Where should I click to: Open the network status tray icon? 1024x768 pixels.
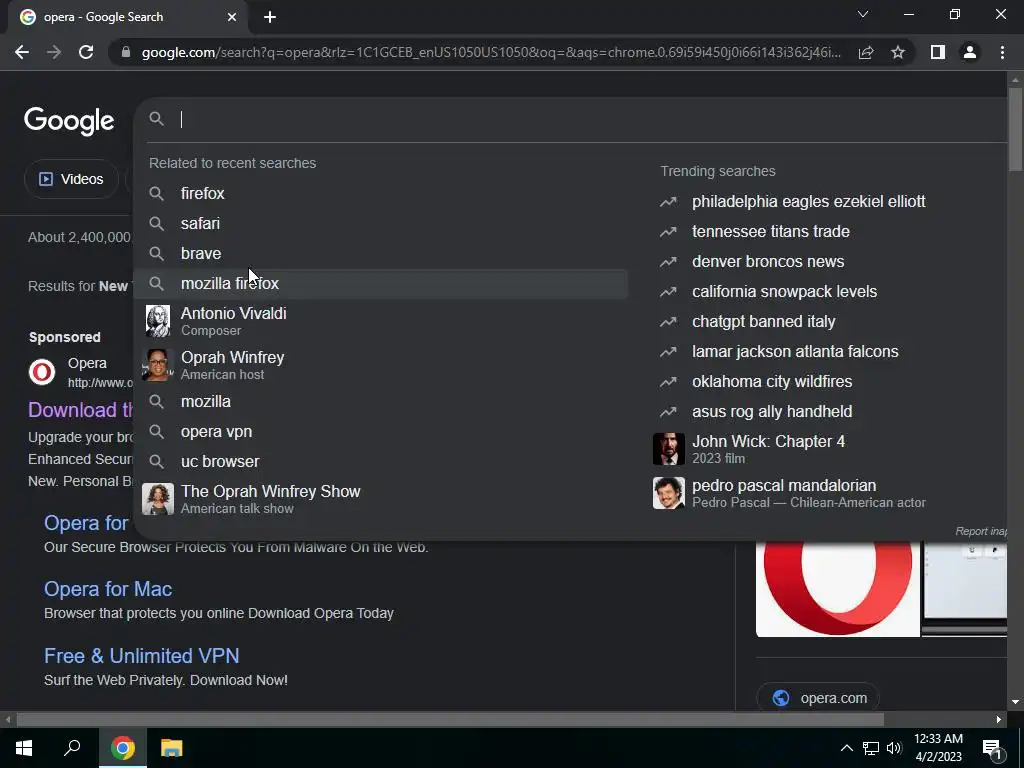coord(871,748)
